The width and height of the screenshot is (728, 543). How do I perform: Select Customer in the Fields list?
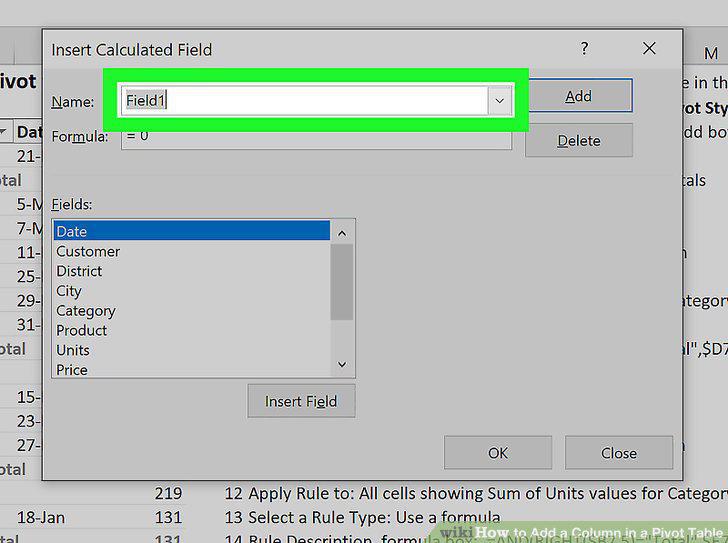click(x=192, y=251)
